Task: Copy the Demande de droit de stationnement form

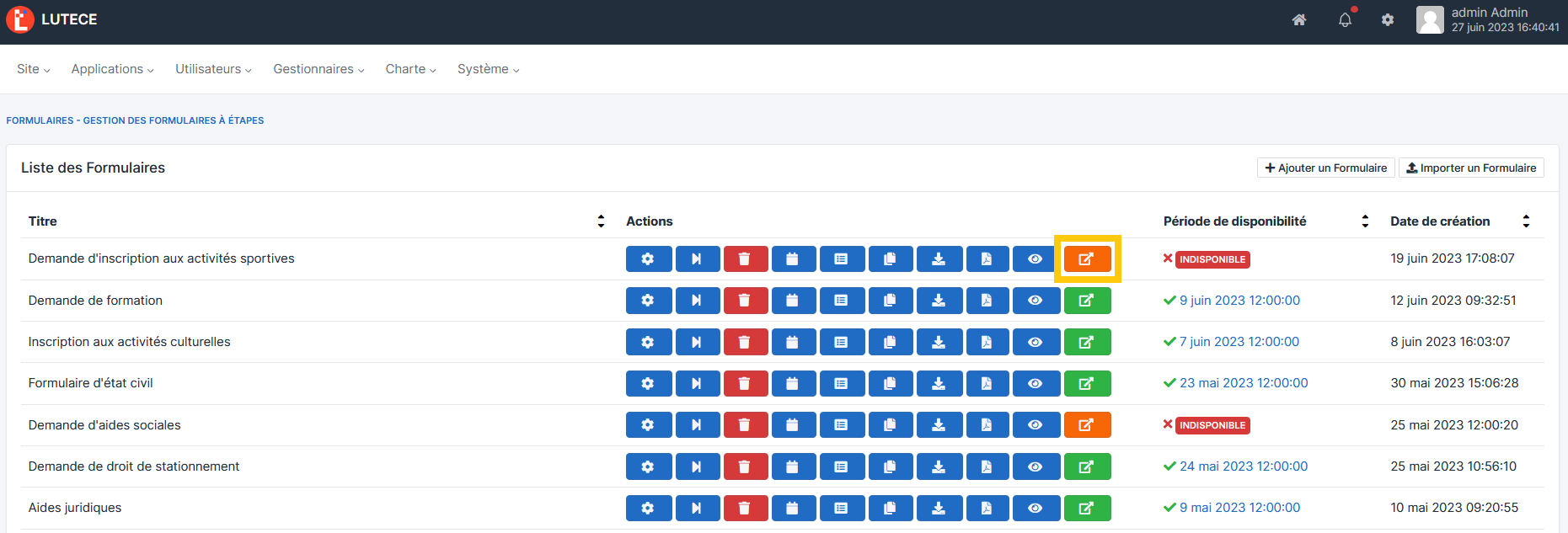Action: [x=890, y=466]
